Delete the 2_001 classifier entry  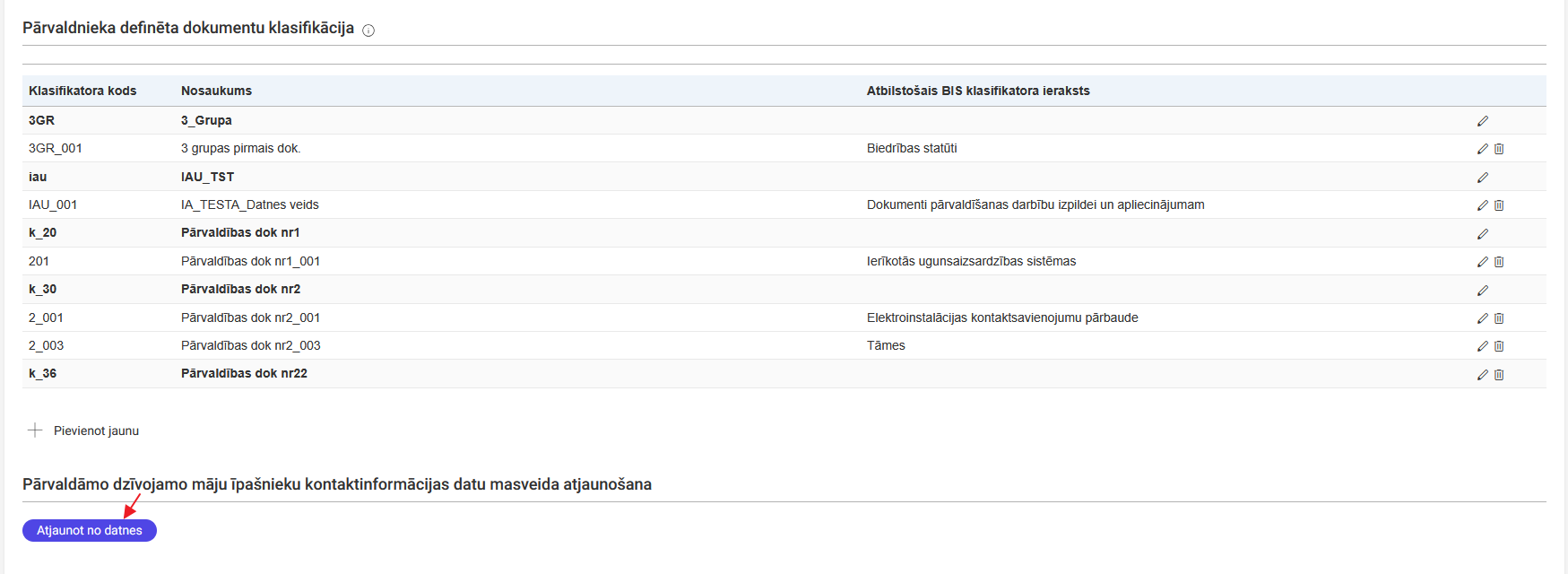coord(1499,318)
